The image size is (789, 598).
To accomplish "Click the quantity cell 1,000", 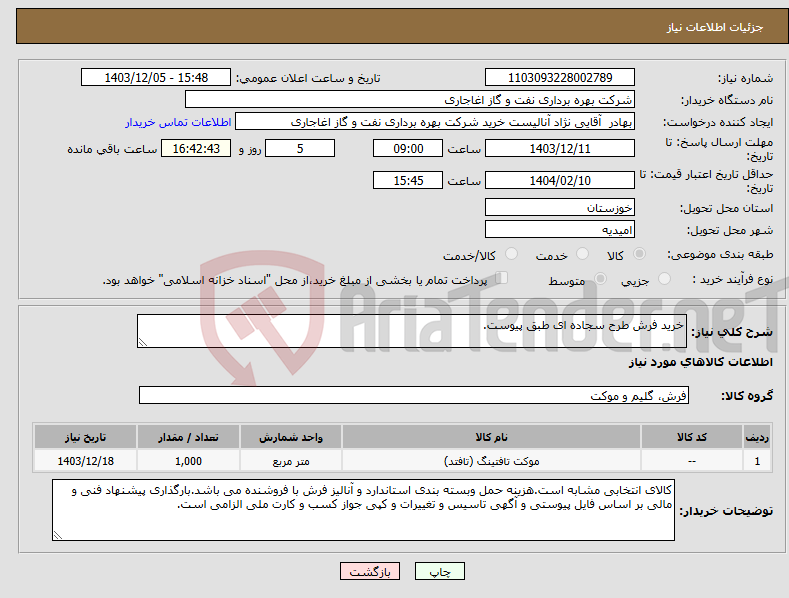I will (188, 461).
